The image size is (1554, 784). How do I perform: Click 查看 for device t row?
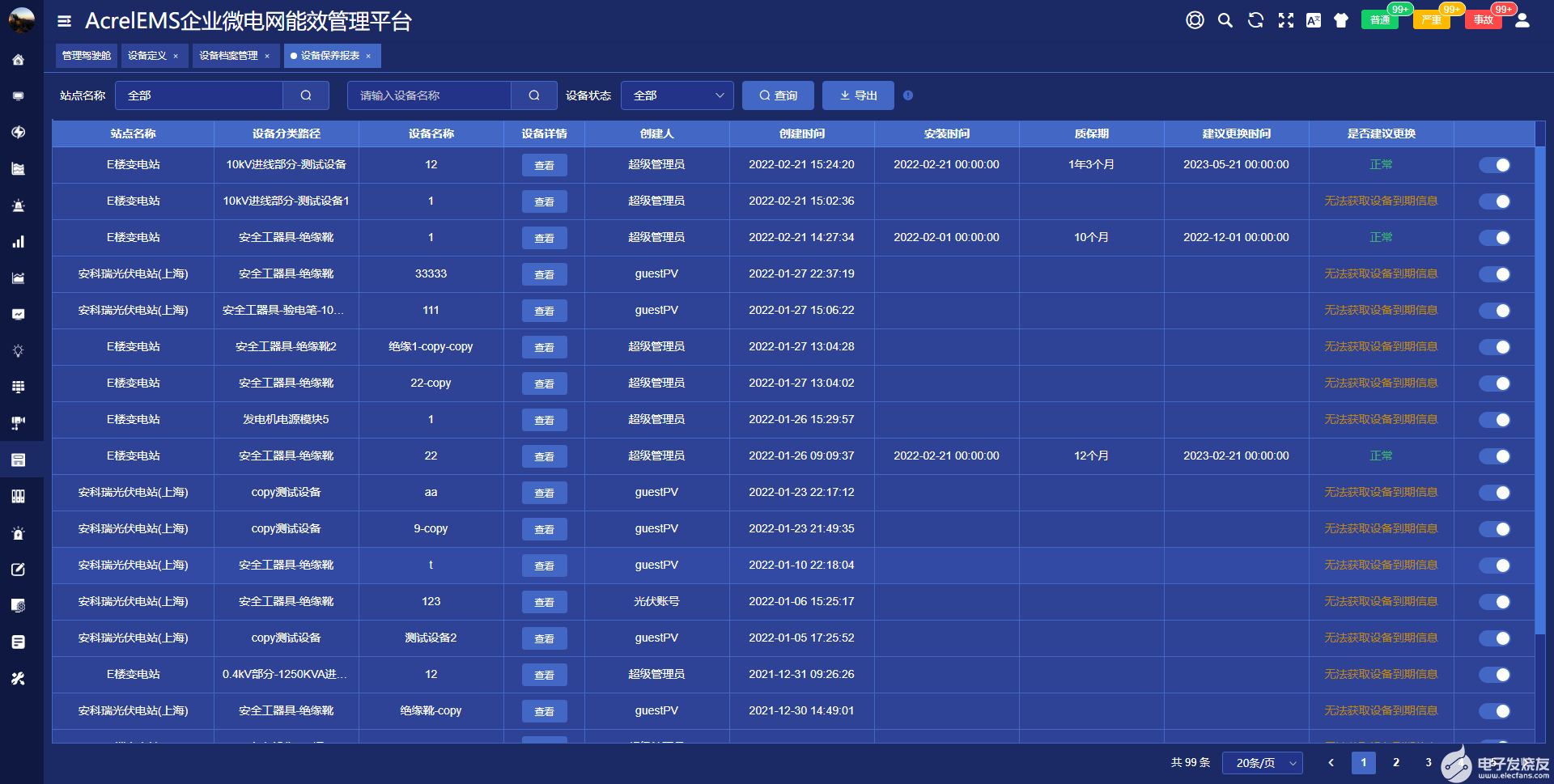coord(544,566)
